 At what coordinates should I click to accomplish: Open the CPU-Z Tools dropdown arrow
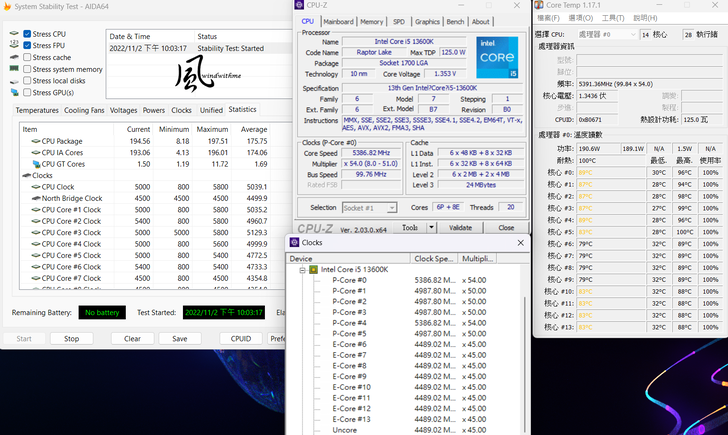(431, 228)
